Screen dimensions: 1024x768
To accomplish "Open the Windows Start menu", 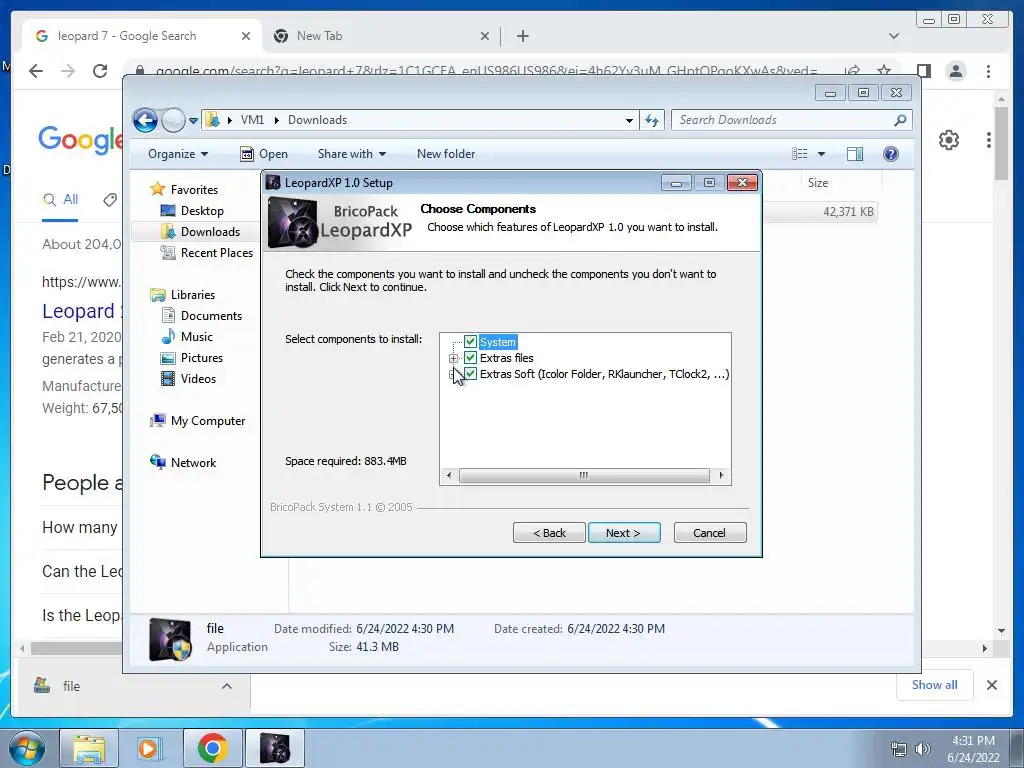I will 27,748.
